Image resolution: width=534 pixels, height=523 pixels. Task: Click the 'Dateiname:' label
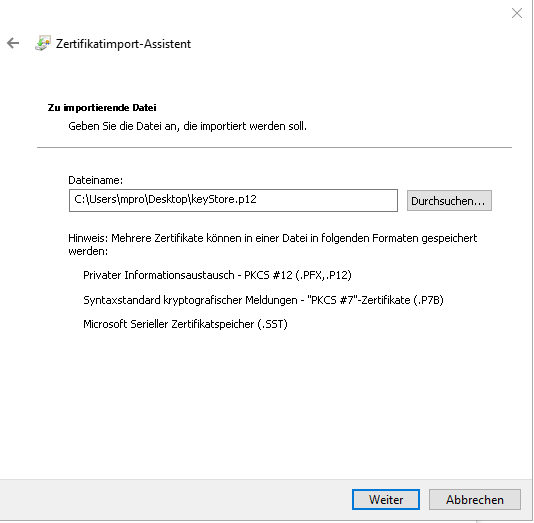(x=95, y=180)
